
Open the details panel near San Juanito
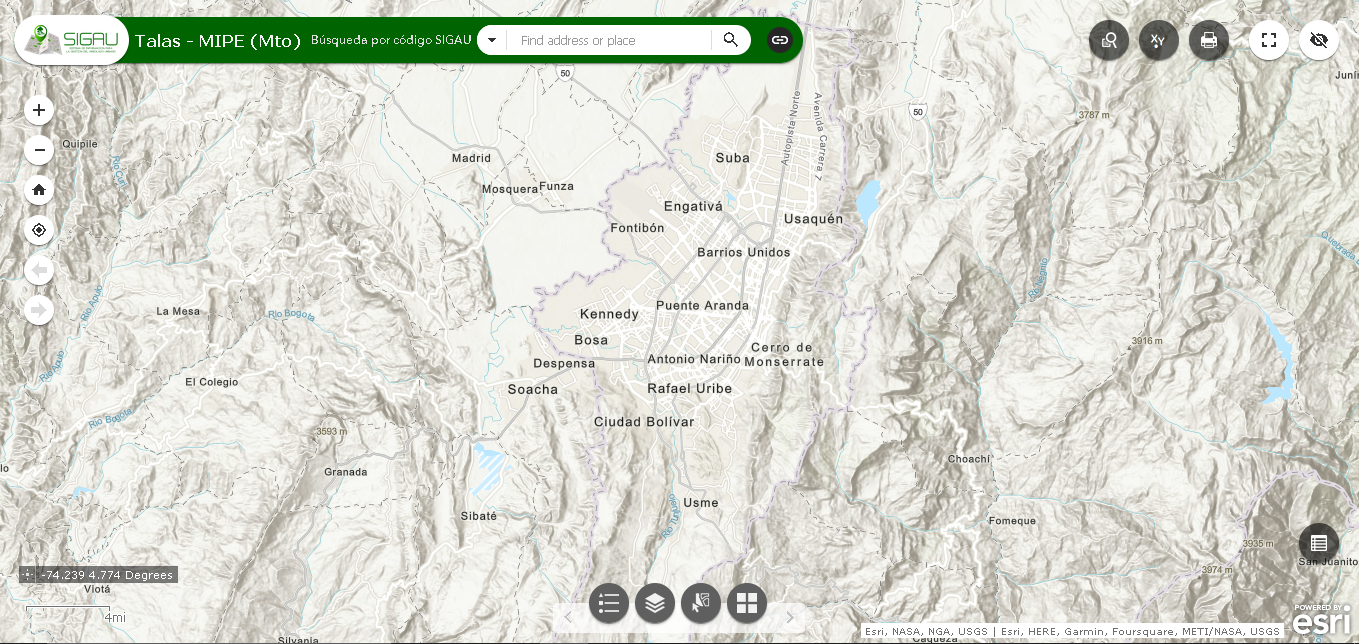pyautogui.click(x=1319, y=544)
